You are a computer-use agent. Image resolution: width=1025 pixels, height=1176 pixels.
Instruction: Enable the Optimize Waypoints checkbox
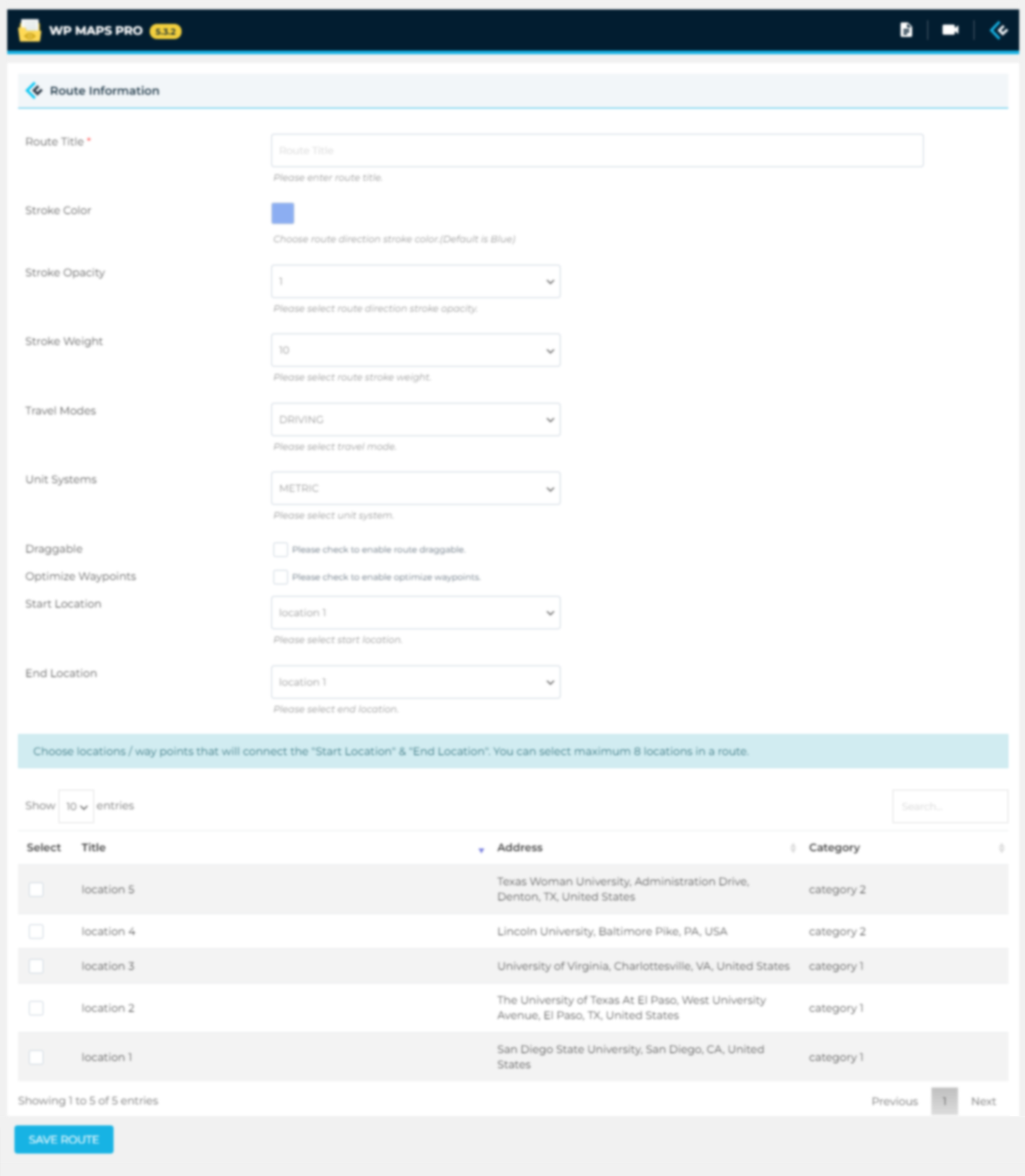tap(280, 577)
